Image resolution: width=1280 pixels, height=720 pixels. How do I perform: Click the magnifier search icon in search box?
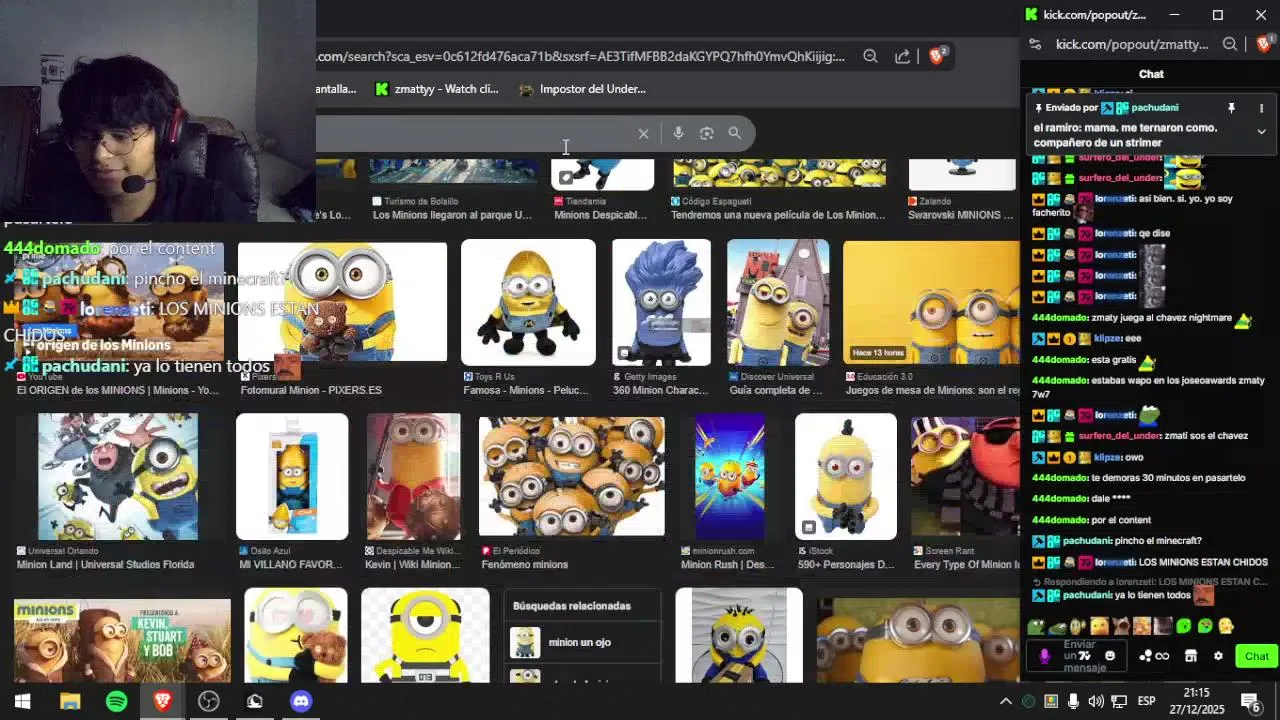[735, 133]
